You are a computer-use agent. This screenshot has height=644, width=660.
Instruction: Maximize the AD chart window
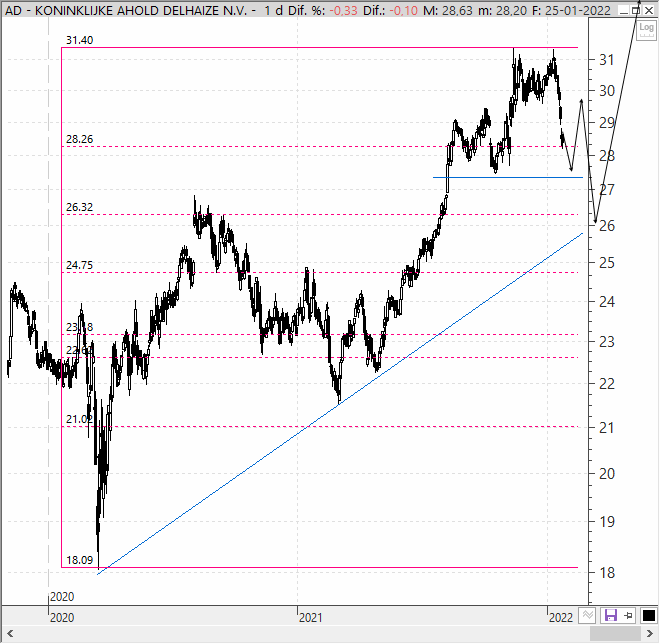tap(636, 11)
